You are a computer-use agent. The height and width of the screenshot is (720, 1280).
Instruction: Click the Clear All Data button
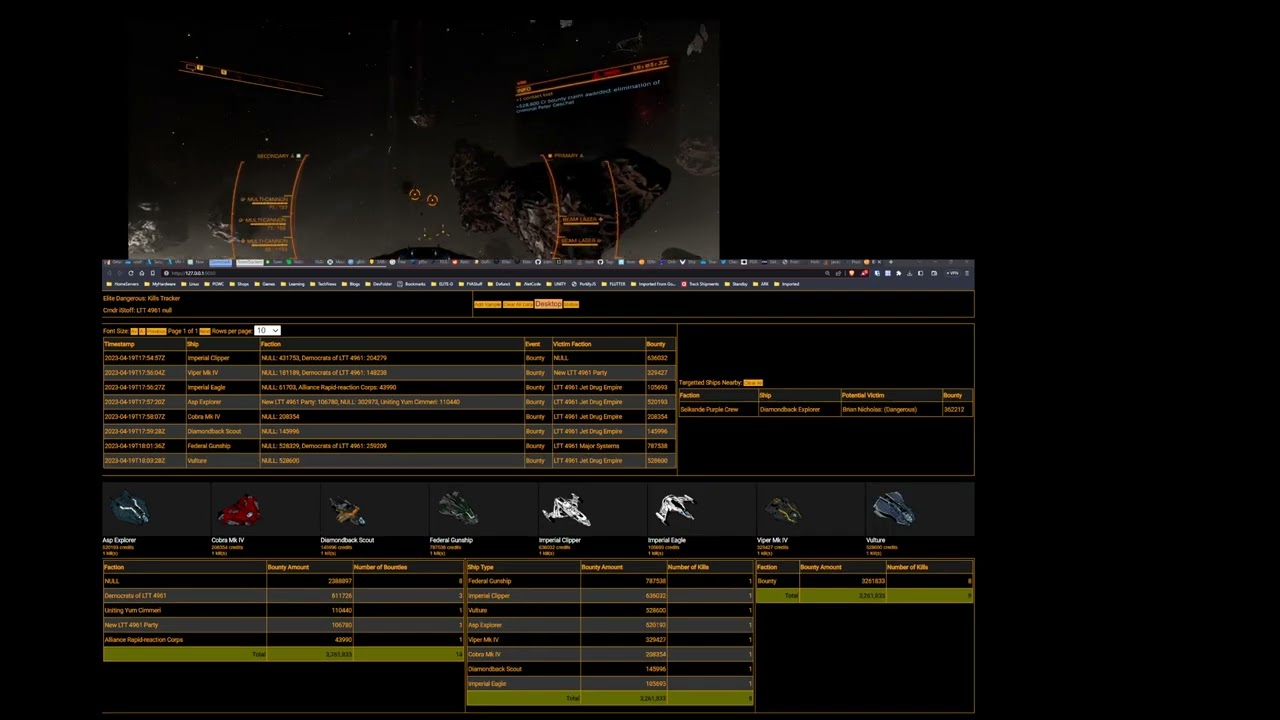pos(517,304)
